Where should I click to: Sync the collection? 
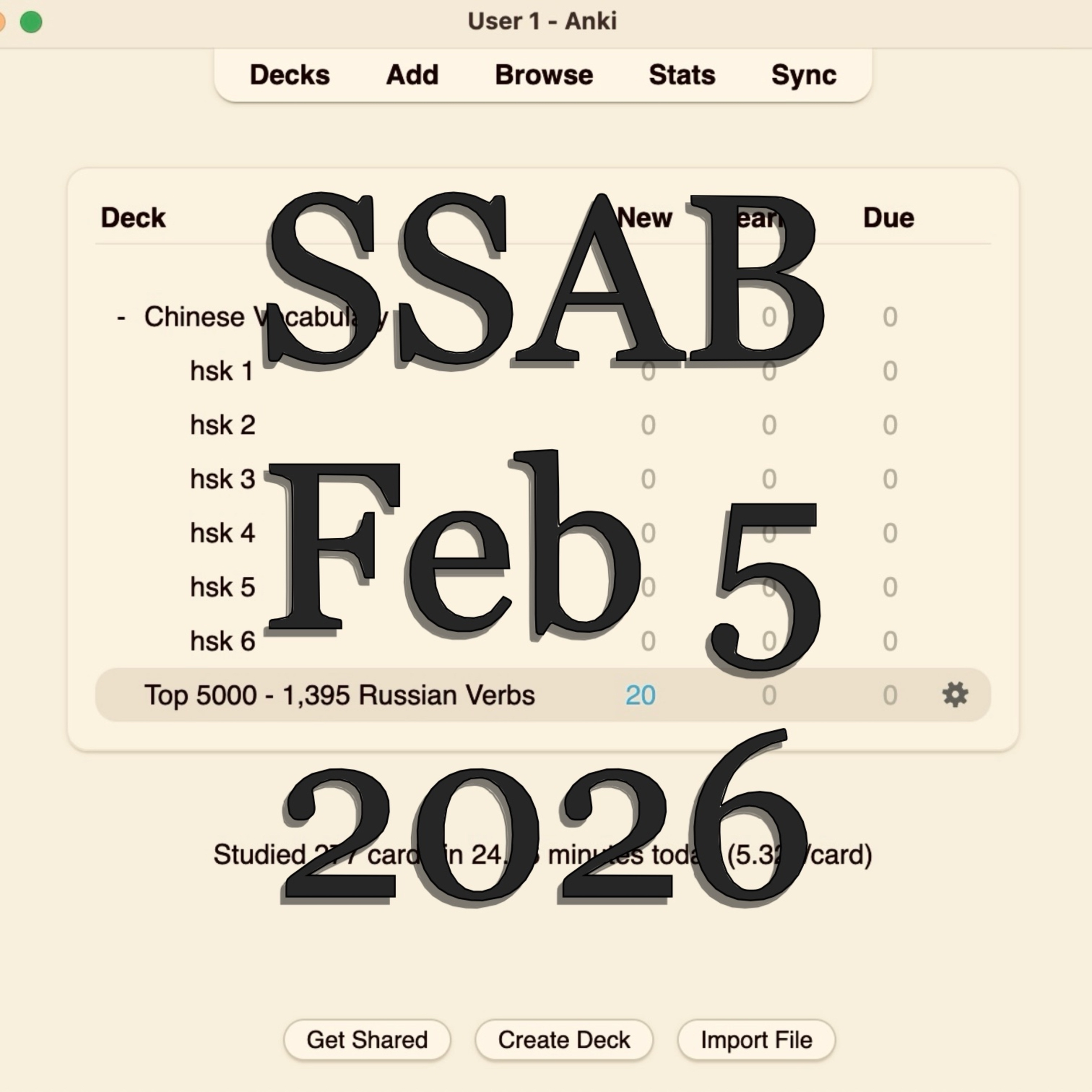[x=803, y=75]
